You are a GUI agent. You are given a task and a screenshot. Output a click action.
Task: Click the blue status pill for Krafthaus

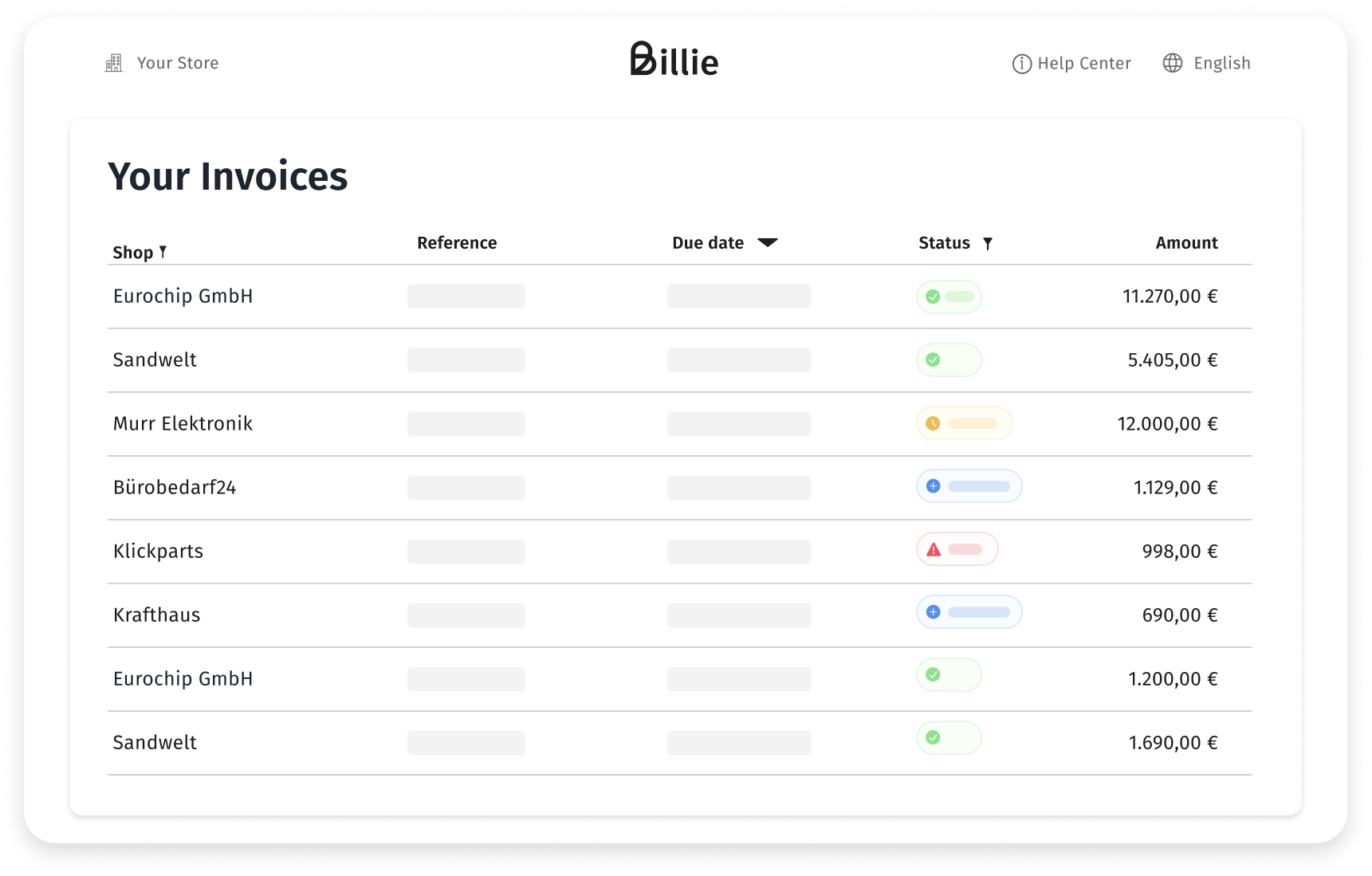[969, 612]
